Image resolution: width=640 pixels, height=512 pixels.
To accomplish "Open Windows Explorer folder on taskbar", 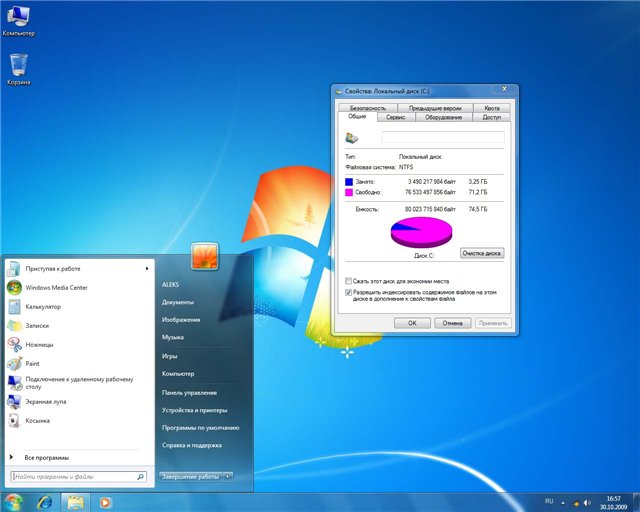I will click(x=76, y=502).
